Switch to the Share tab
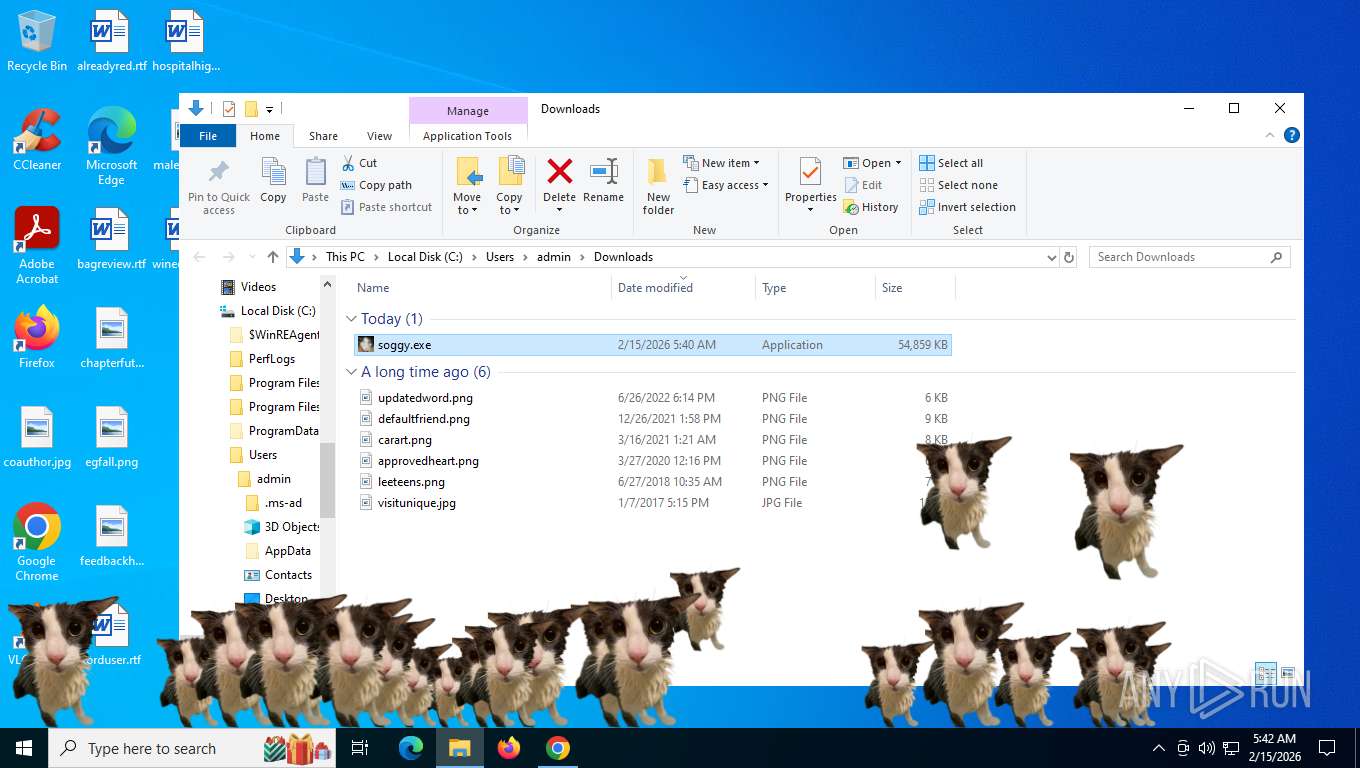Screen dimensions: 1360x768 tap(323, 136)
